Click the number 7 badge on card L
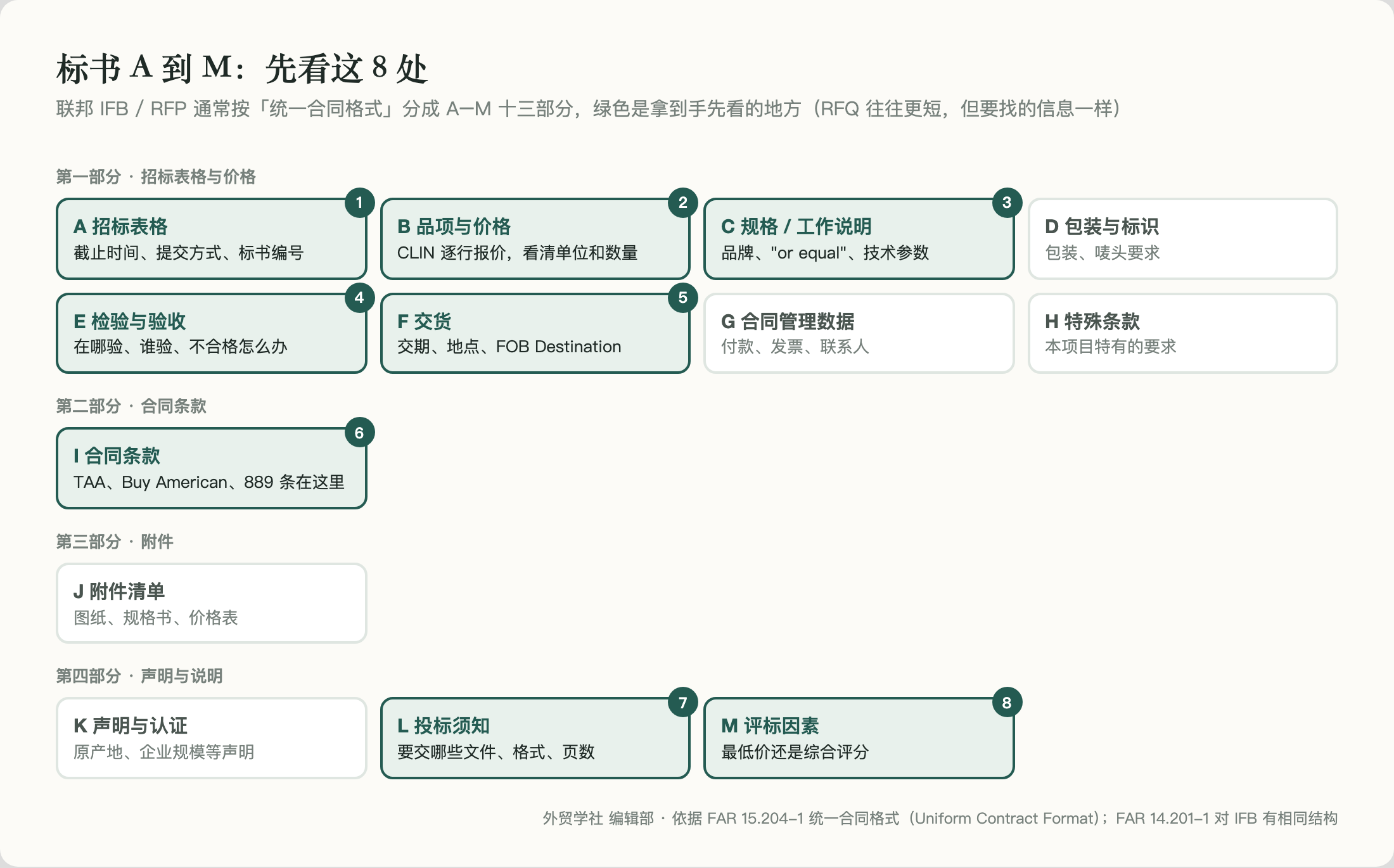 pos(683,703)
